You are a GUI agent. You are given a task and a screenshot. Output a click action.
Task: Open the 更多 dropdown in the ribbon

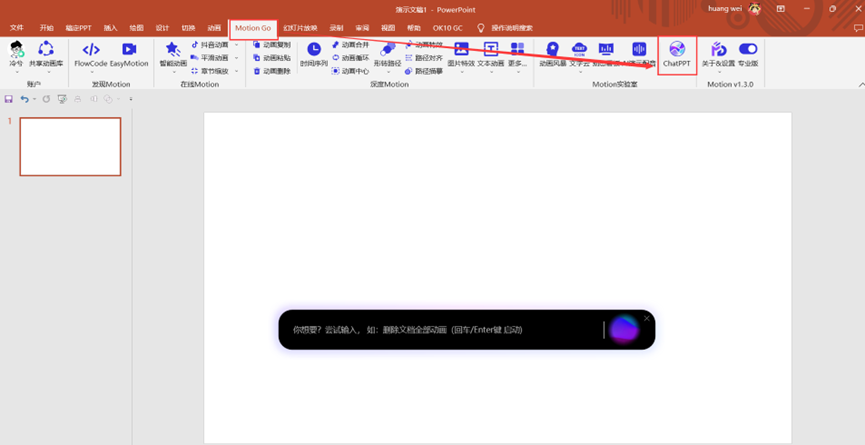click(517, 54)
